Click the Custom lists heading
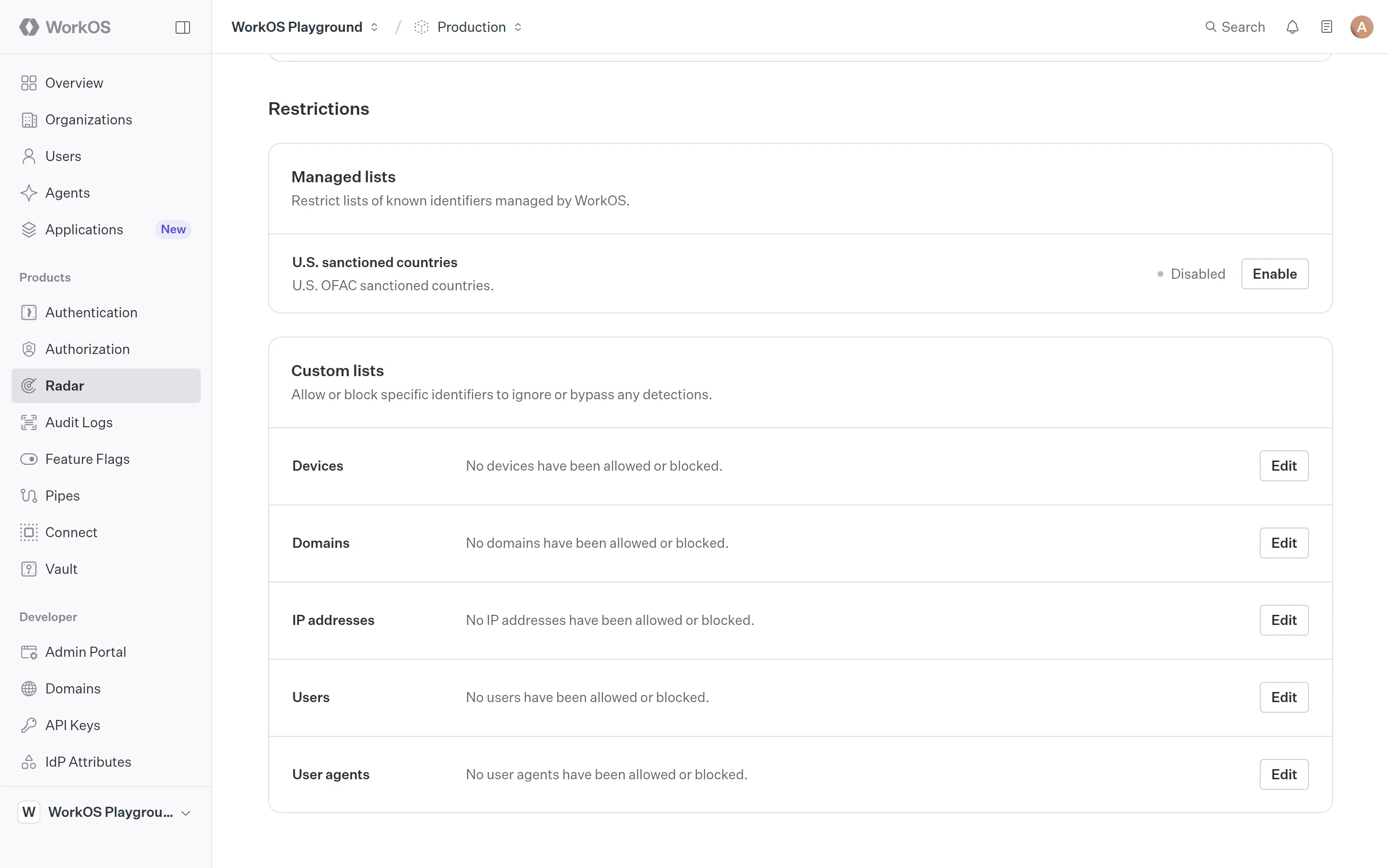The width and height of the screenshot is (1389, 868). pyautogui.click(x=338, y=371)
